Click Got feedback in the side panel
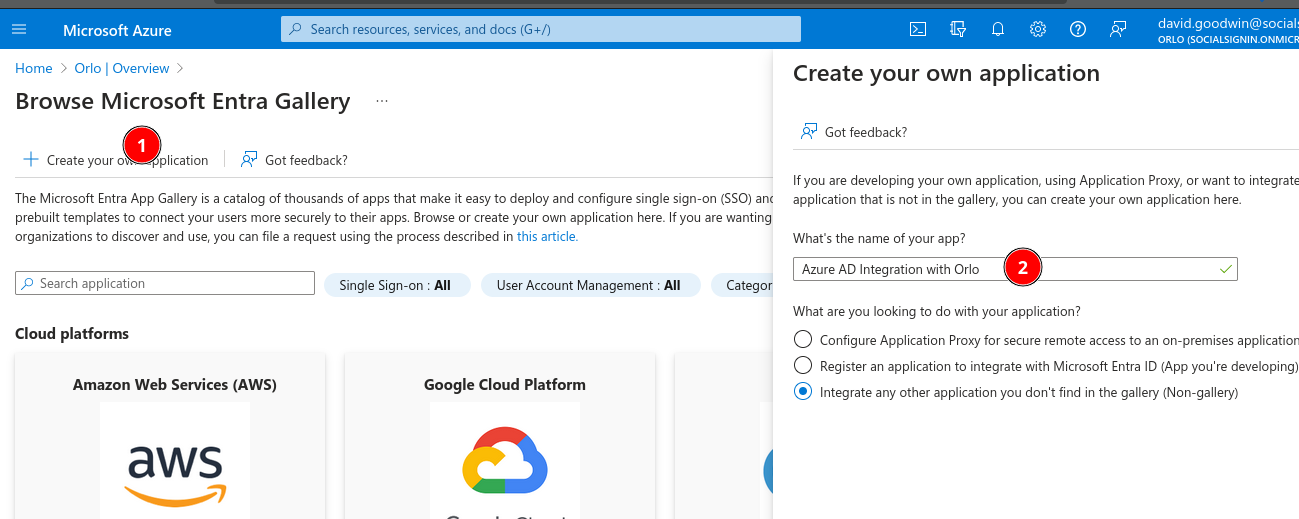This screenshot has height=519, width=1299. point(854,132)
